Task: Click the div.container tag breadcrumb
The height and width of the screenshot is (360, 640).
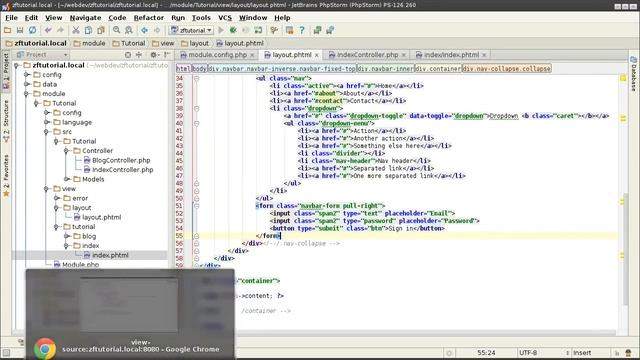Action: point(438,69)
